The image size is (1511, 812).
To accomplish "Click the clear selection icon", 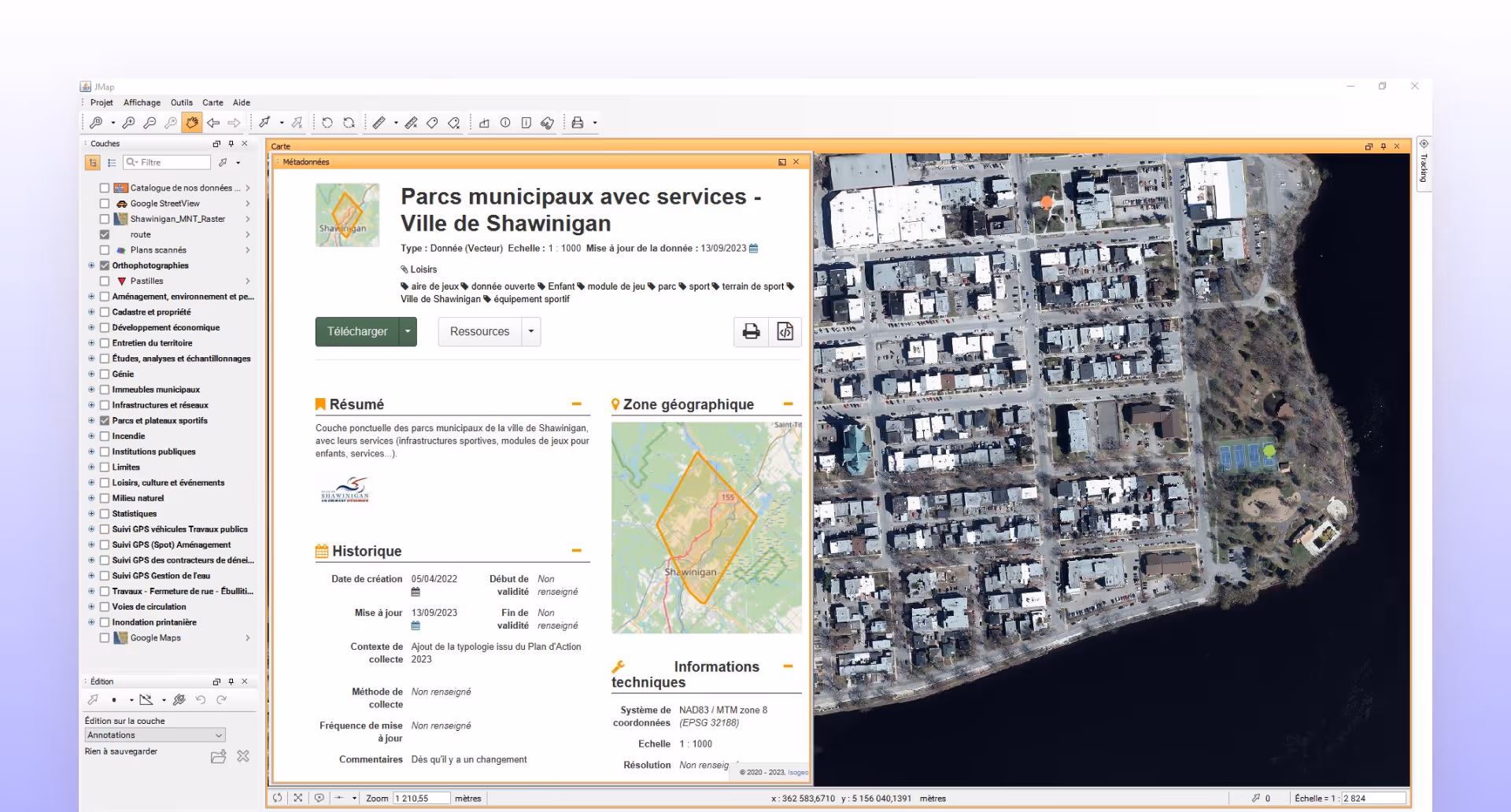I will tap(297, 123).
